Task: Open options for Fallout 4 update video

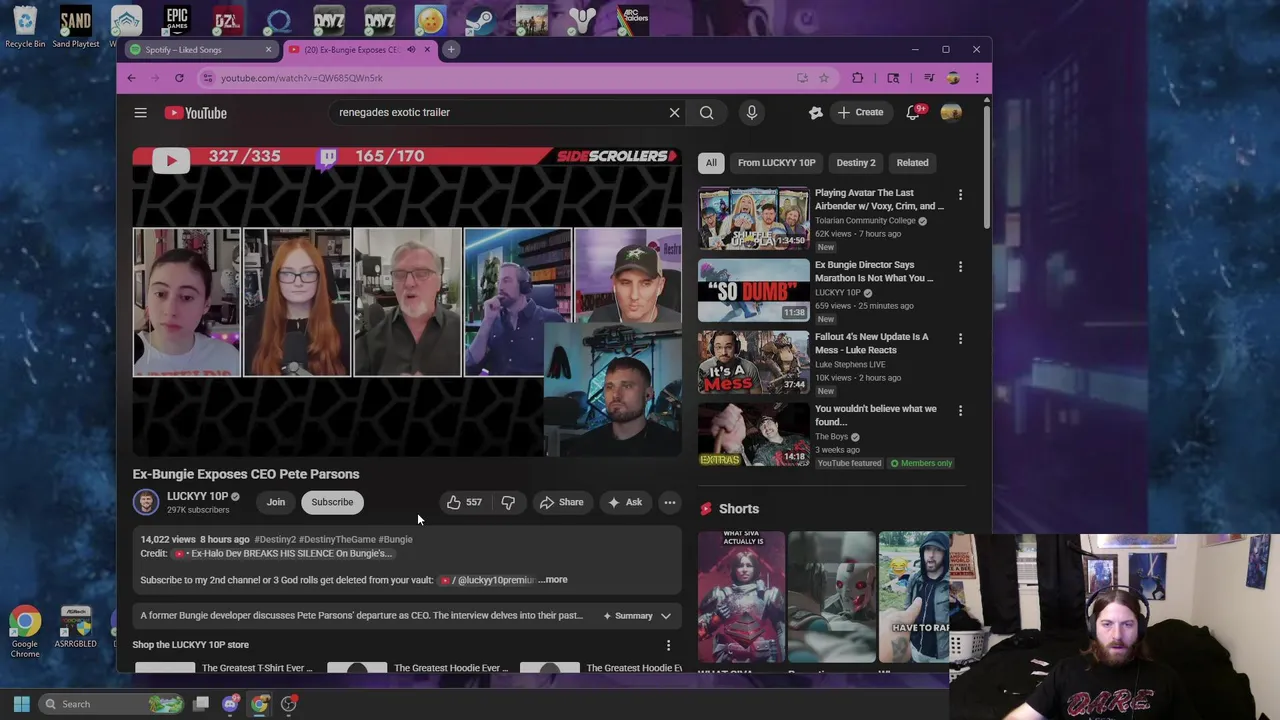Action: (960, 339)
